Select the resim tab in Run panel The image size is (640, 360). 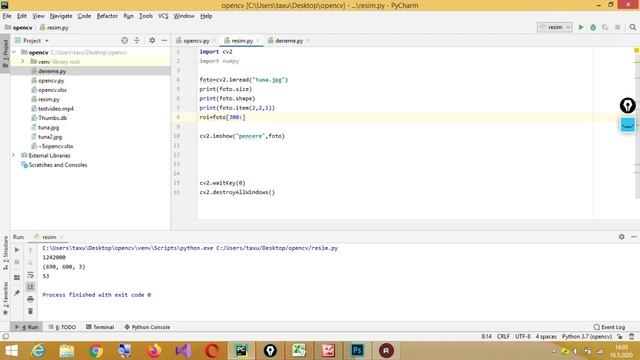[49, 237]
